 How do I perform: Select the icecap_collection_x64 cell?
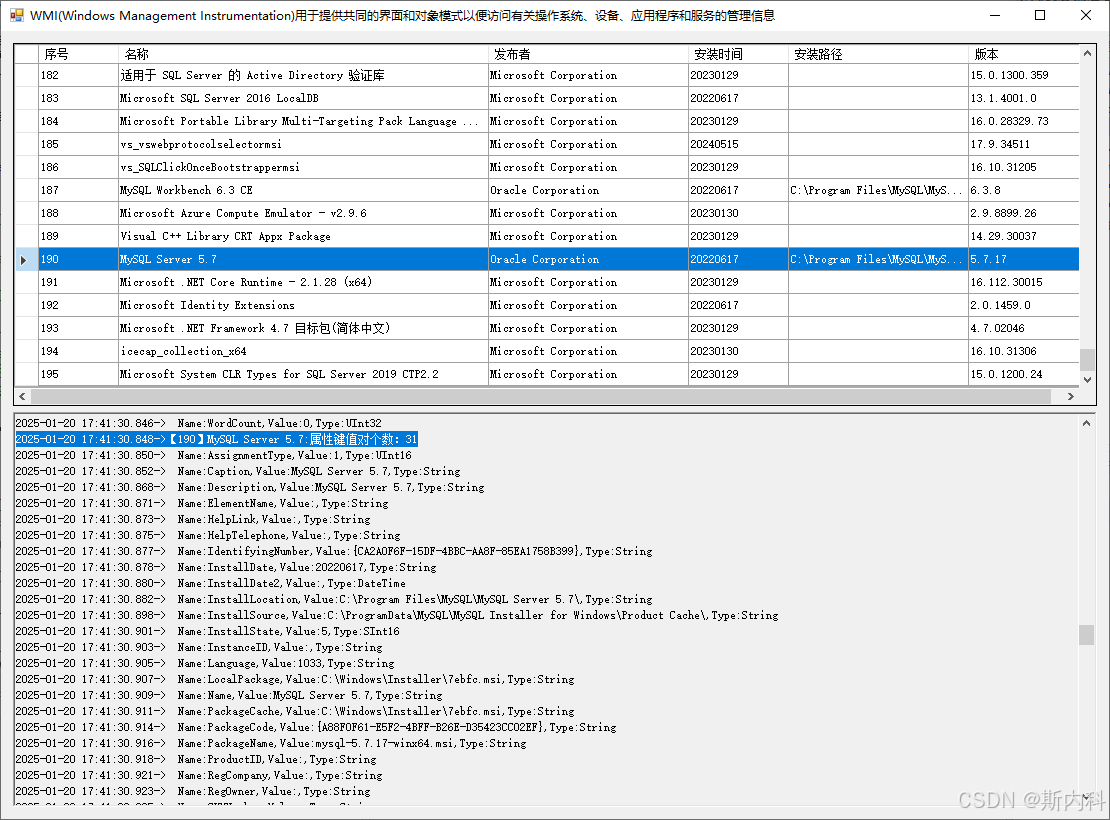pyautogui.click(x=303, y=351)
